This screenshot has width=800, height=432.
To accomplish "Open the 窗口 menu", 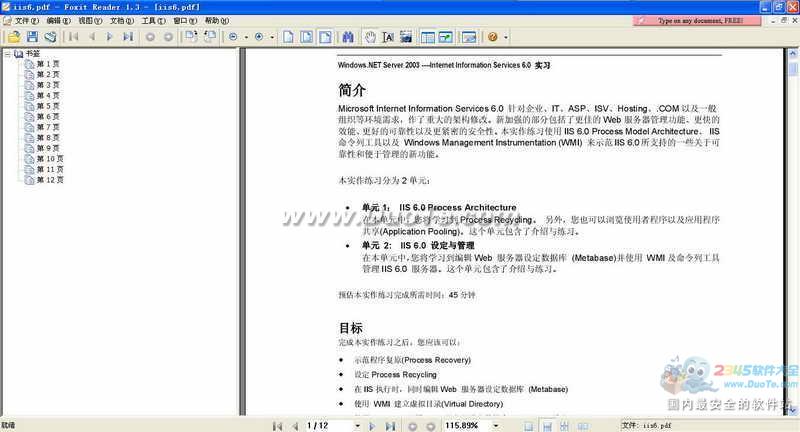I will coord(185,20).
